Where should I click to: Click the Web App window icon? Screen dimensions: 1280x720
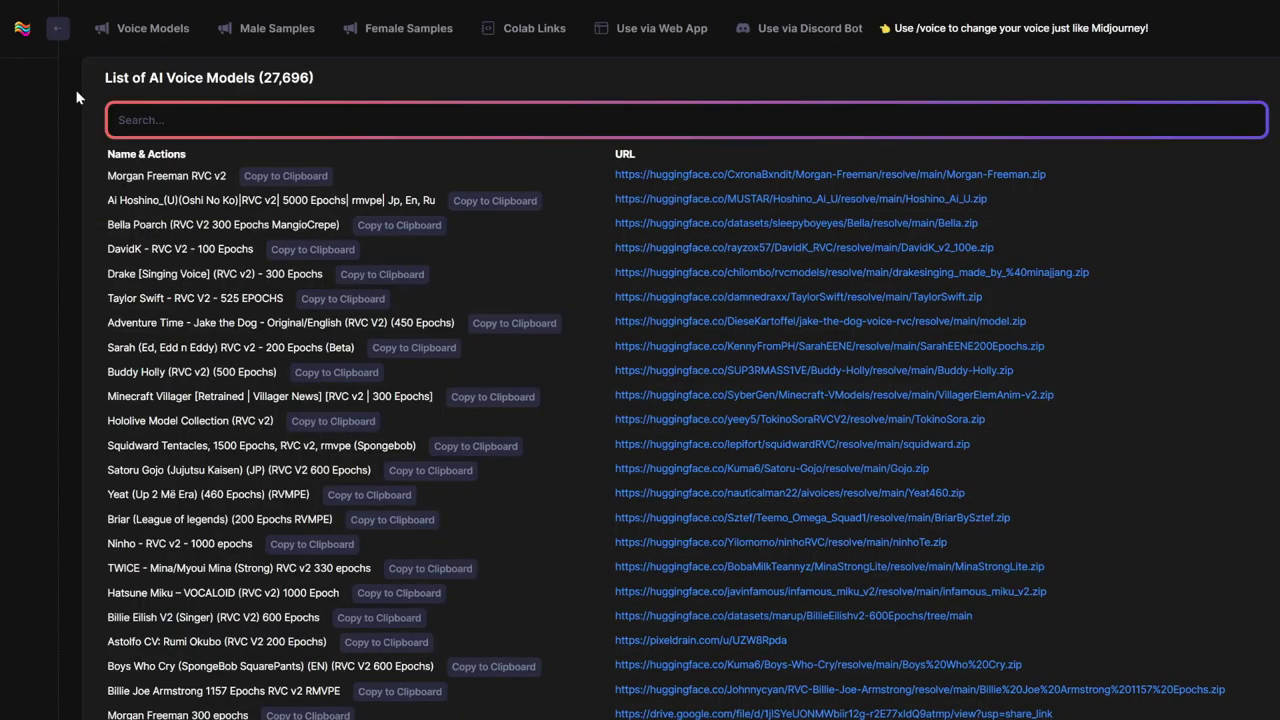pyautogui.click(x=601, y=28)
